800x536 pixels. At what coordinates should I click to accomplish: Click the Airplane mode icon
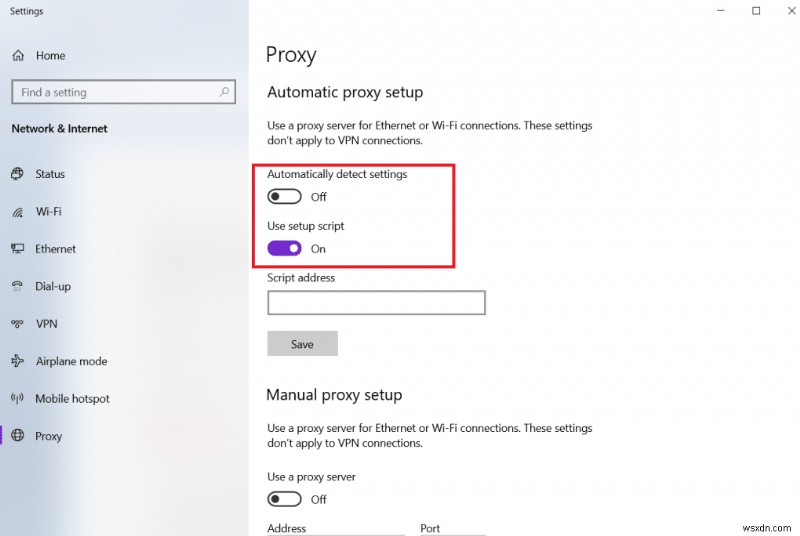[x=17, y=361]
